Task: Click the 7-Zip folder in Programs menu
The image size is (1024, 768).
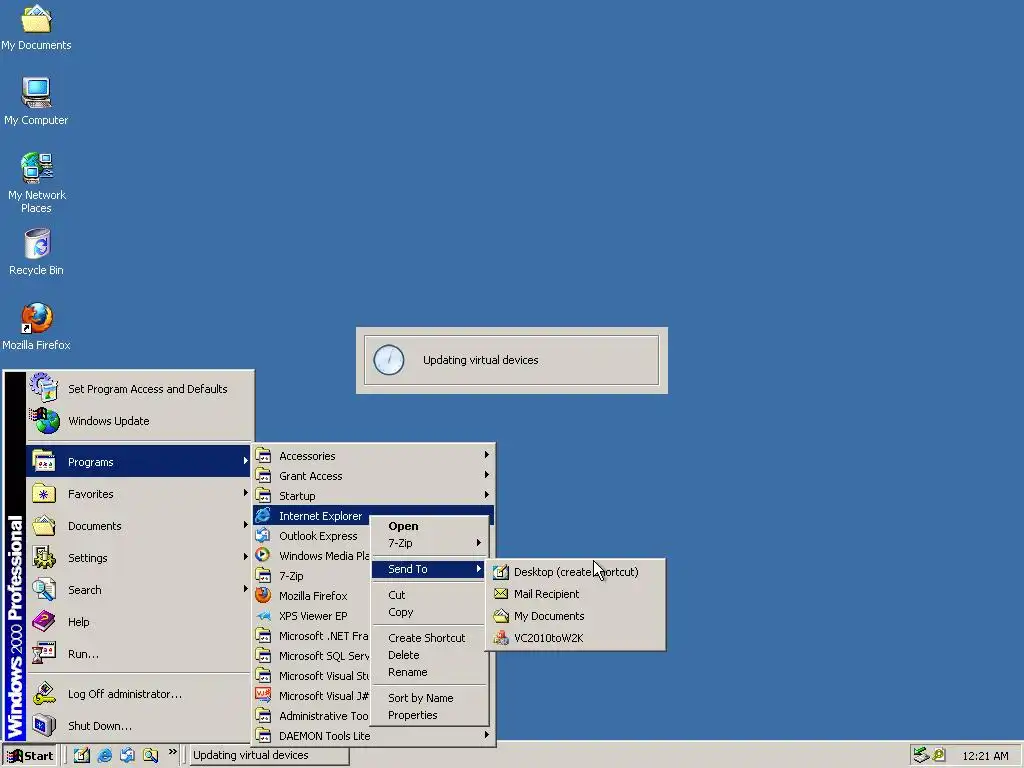Action: click(312, 576)
